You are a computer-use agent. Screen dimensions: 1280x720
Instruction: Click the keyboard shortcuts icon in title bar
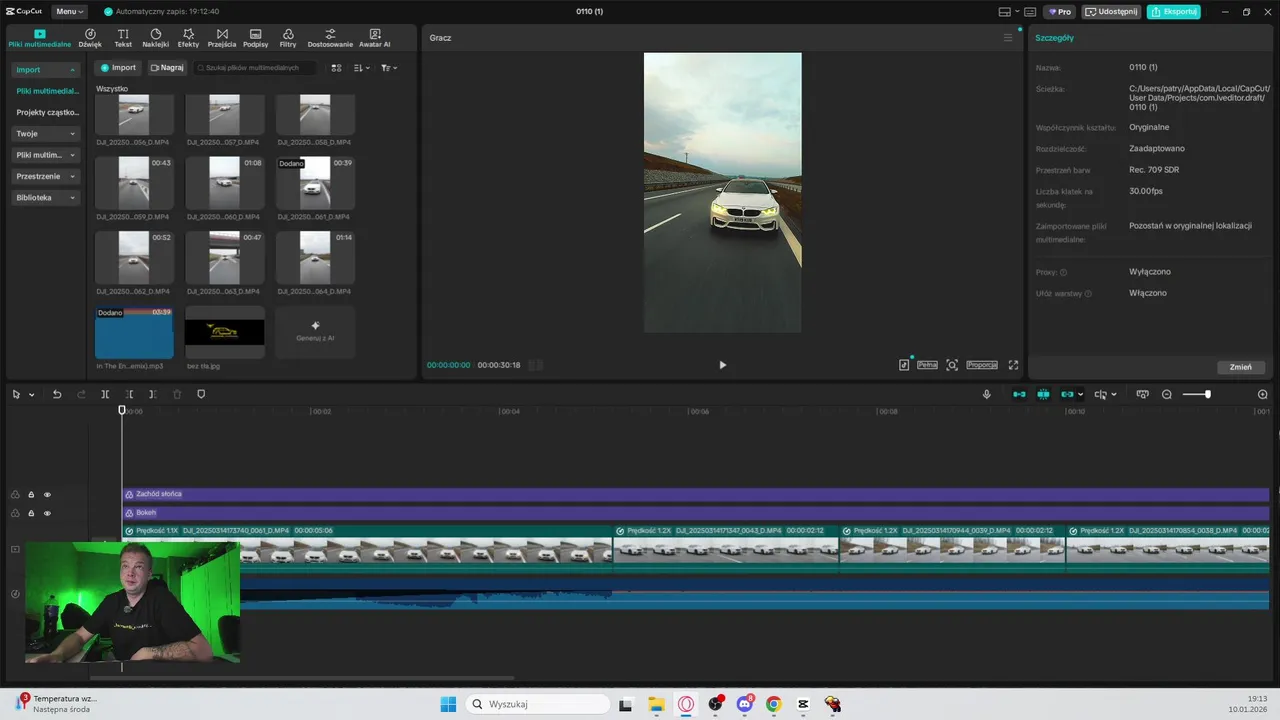[x=1030, y=12]
